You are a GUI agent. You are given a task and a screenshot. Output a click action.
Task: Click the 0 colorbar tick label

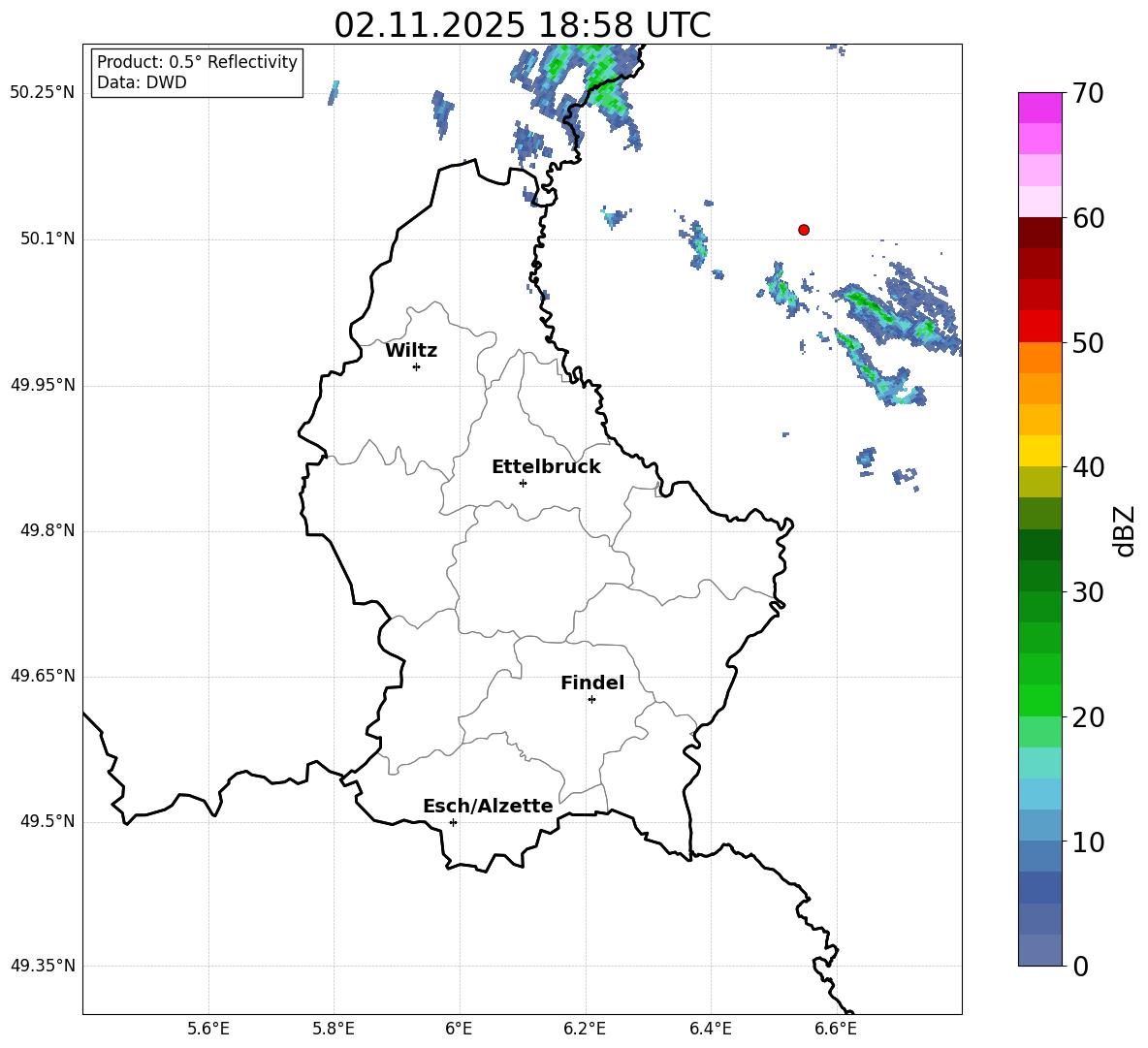click(1080, 966)
